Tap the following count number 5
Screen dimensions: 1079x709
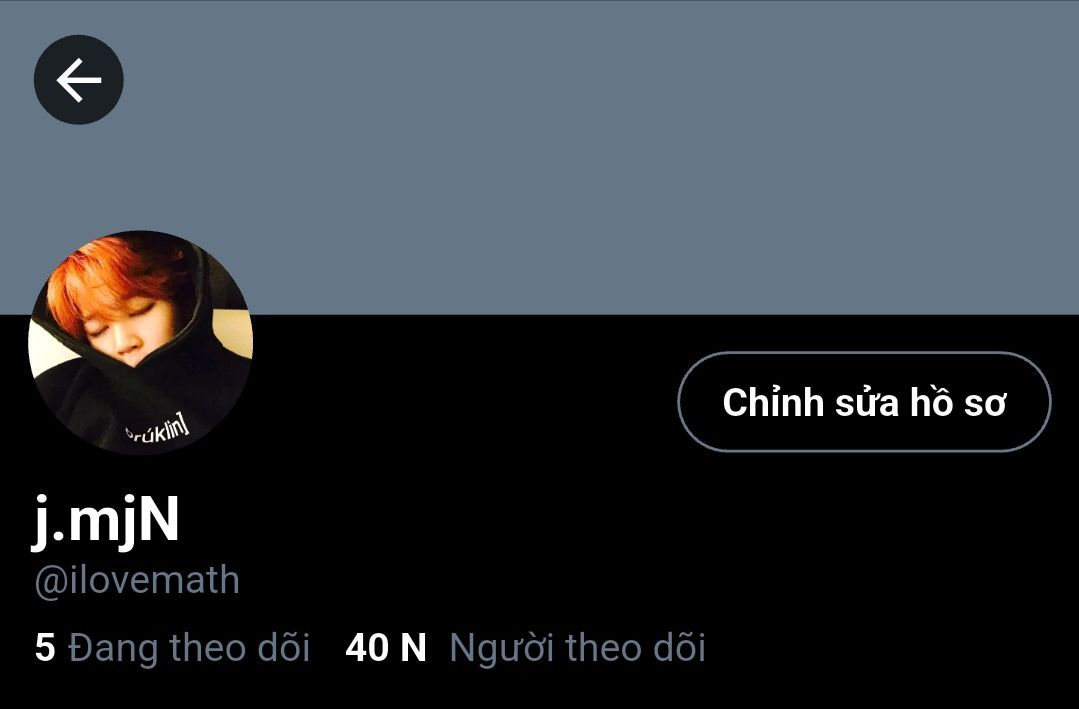(x=45, y=648)
